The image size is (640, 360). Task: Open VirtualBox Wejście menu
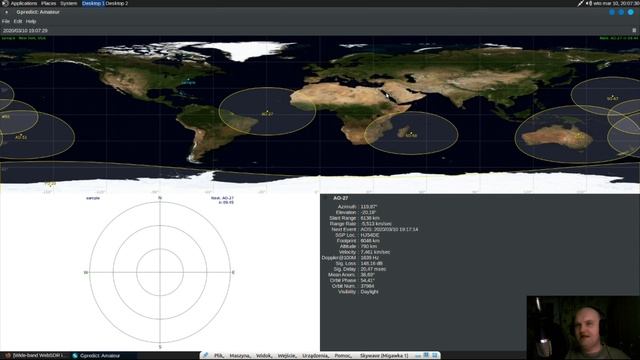tap(287, 356)
